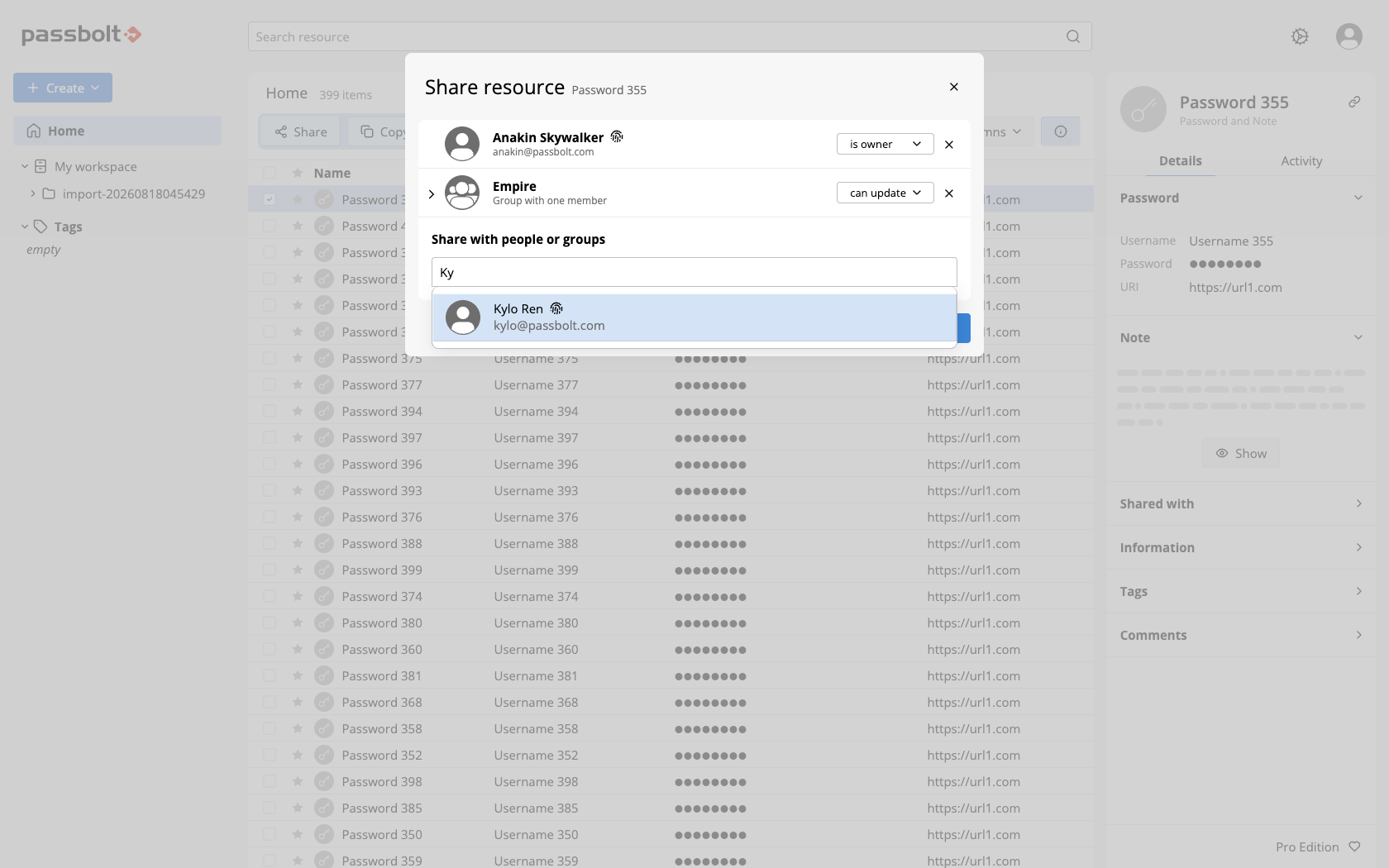The height and width of the screenshot is (868, 1389).
Task: Remove Anakin Skywalker from sharing list
Action: 949,145
